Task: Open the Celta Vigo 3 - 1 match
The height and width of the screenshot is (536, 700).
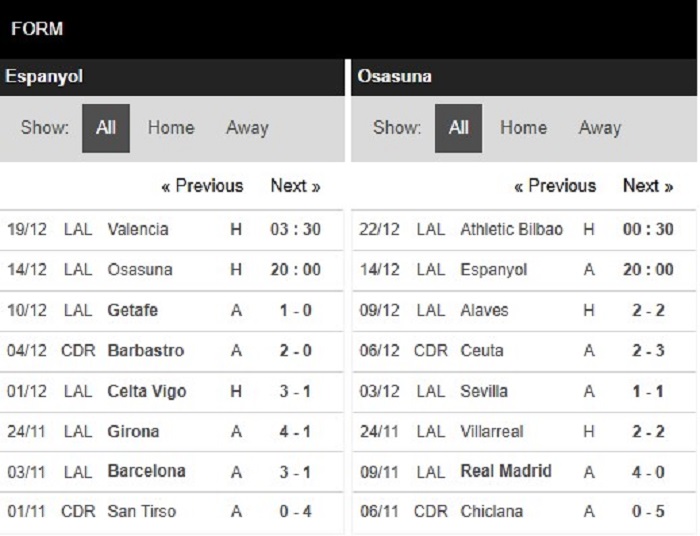Action: 171,391
